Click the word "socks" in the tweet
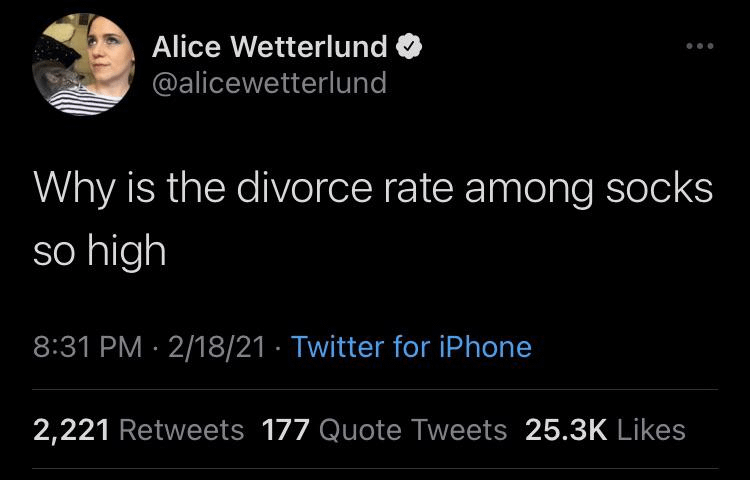The image size is (750, 480). pyautogui.click(x=660, y=187)
